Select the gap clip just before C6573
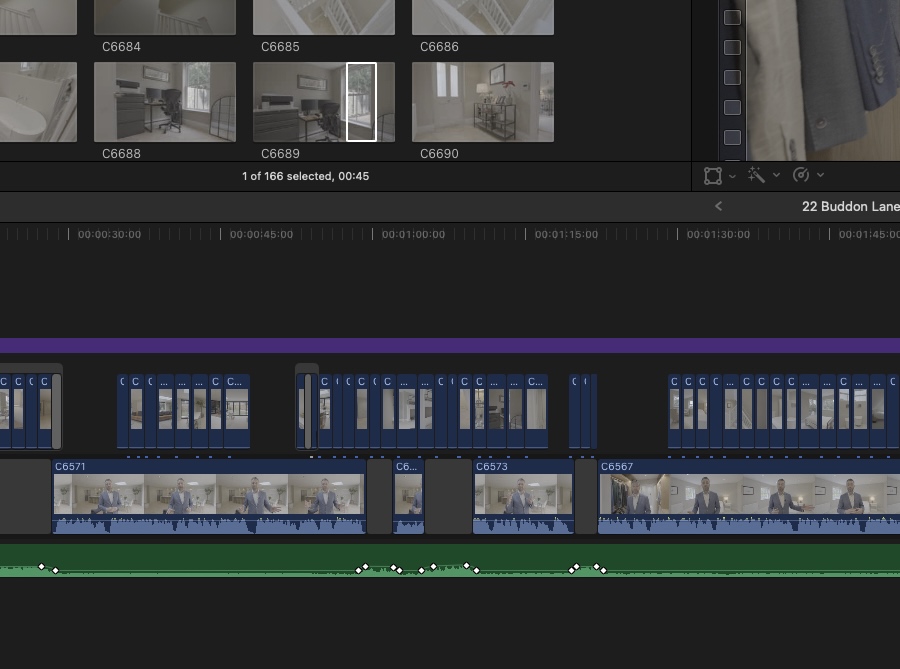900x669 pixels. (x=448, y=496)
